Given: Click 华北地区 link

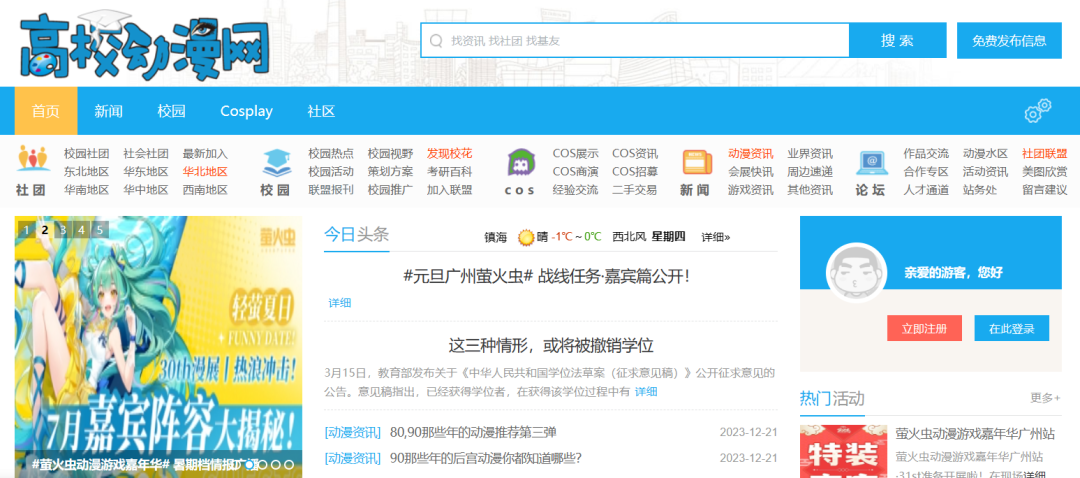Looking at the screenshot, I should click(x=205, y=172).
